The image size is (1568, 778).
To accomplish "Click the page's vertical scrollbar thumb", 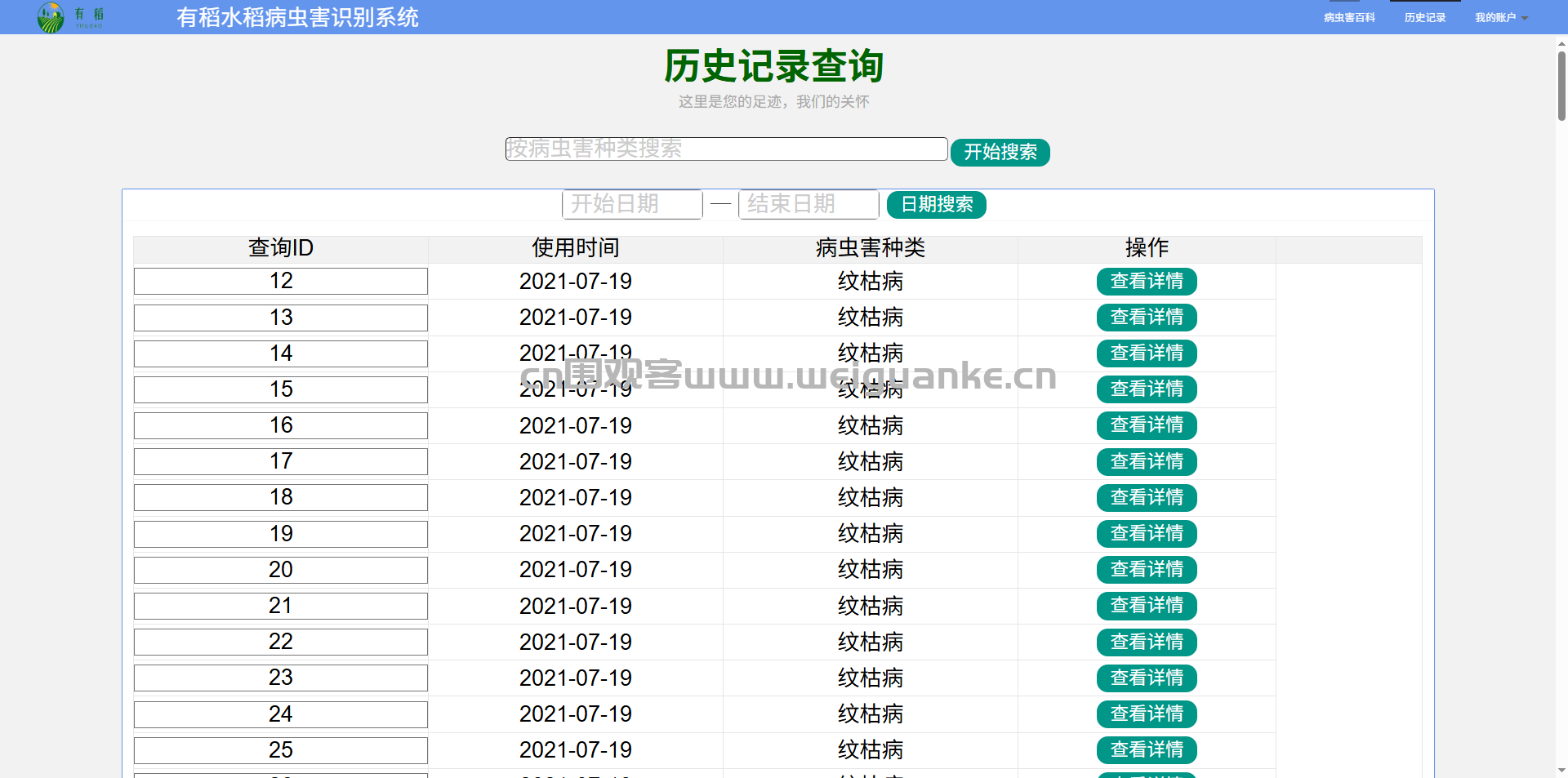I will (x=1561, y=86).
